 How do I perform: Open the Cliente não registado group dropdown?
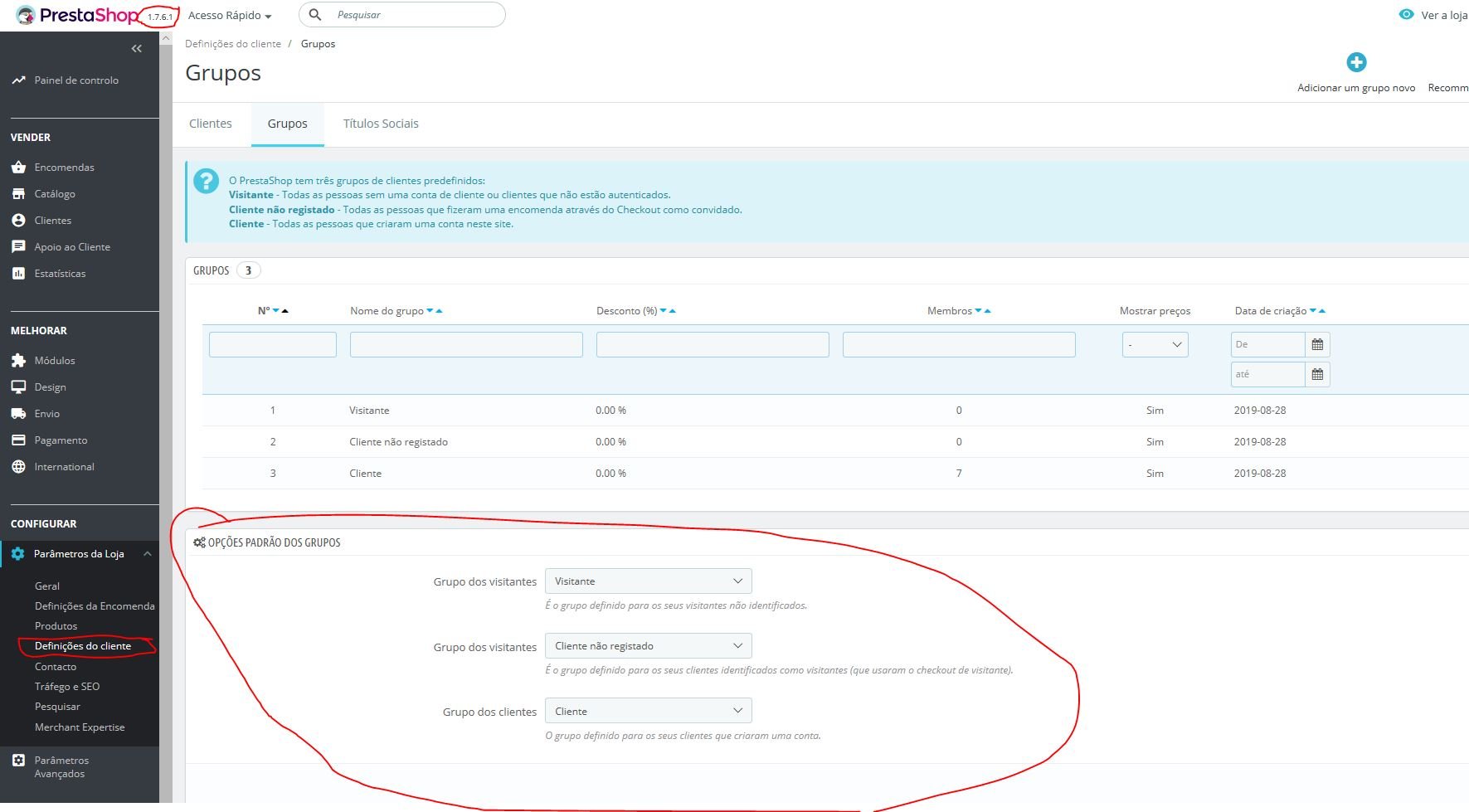coord(648,646)
